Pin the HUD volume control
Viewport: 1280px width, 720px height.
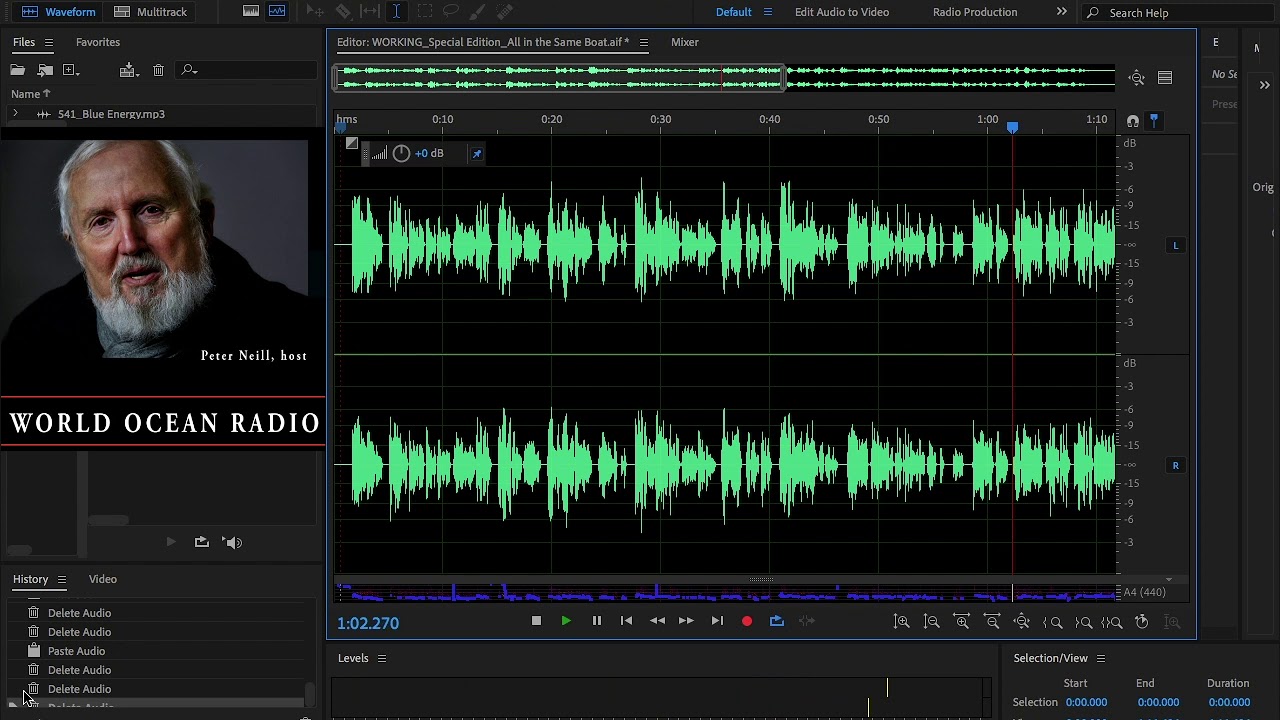click(x=477, y=153)
